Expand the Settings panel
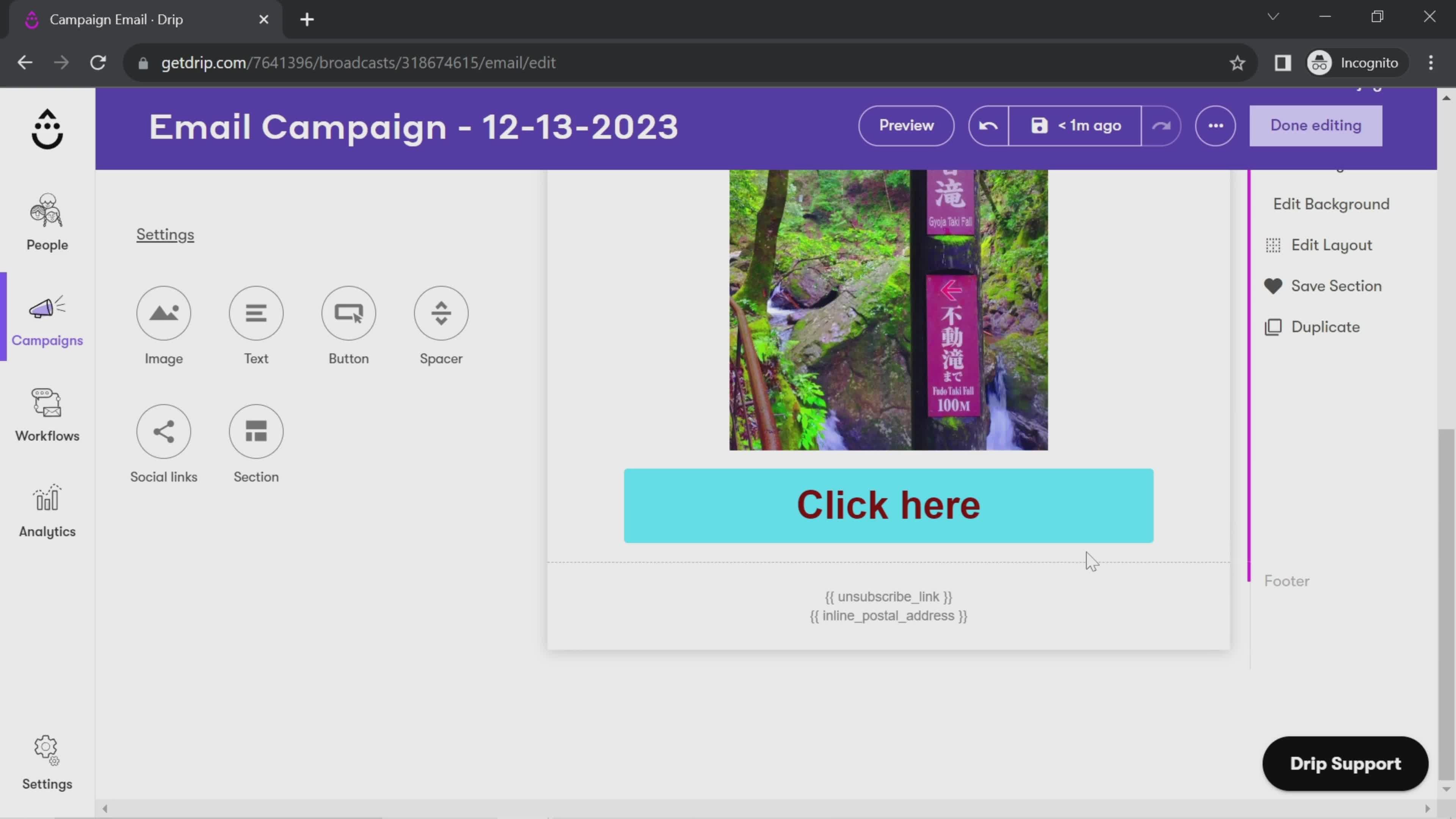The height and width of the screenshot is (819, 1456). 165,234
